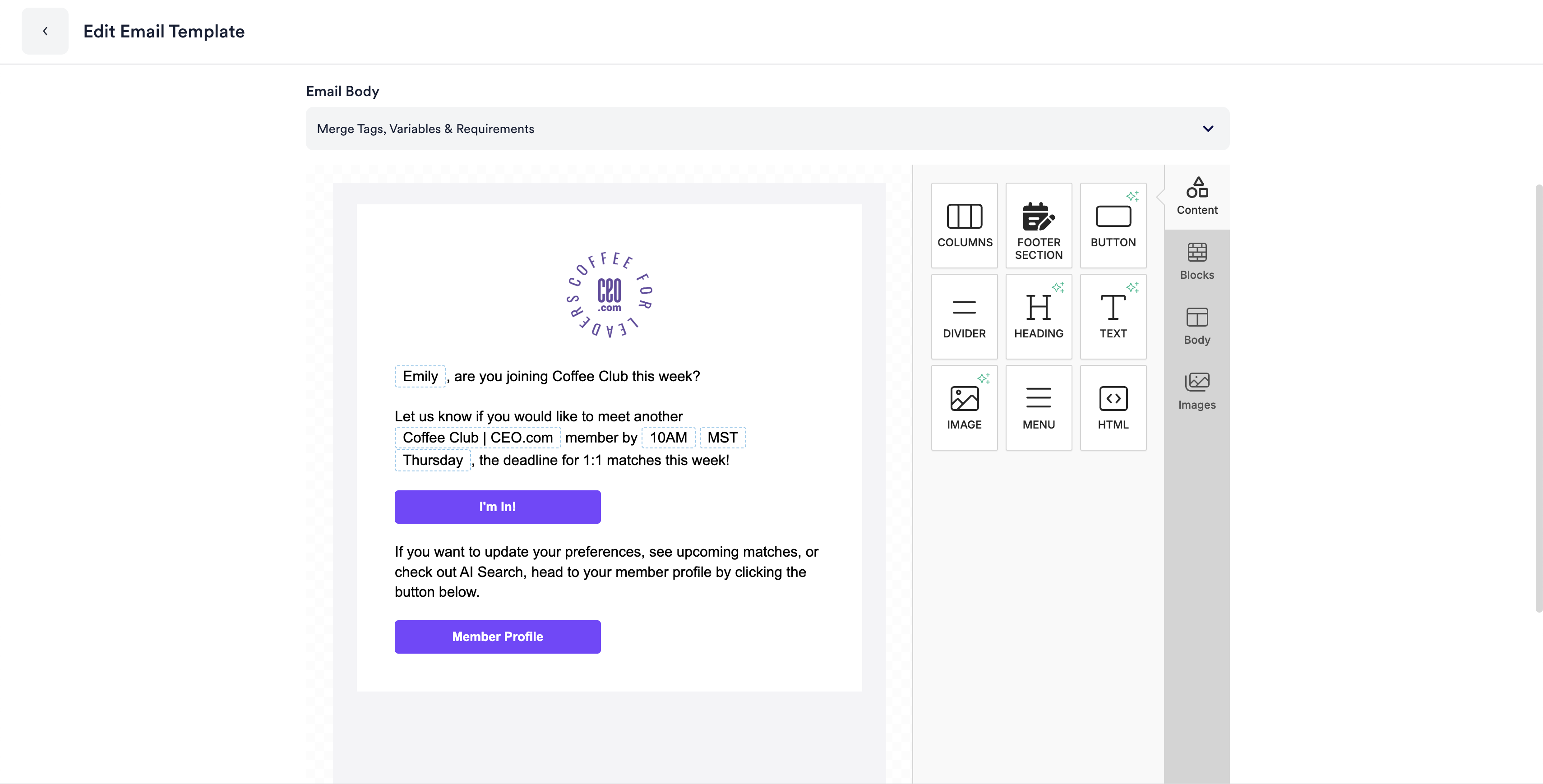Image resolution: width=1543 pixels, height=784 pixels.
Task: Go back using the arrow button
Action: [45, 31]
